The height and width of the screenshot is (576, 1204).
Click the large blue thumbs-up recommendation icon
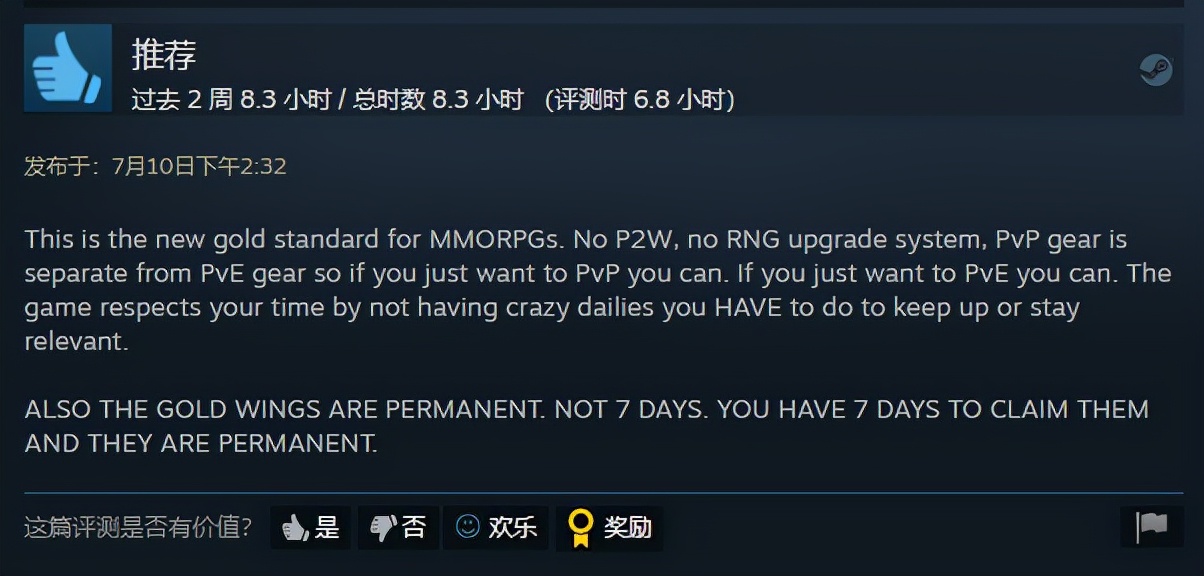(68, 67)
